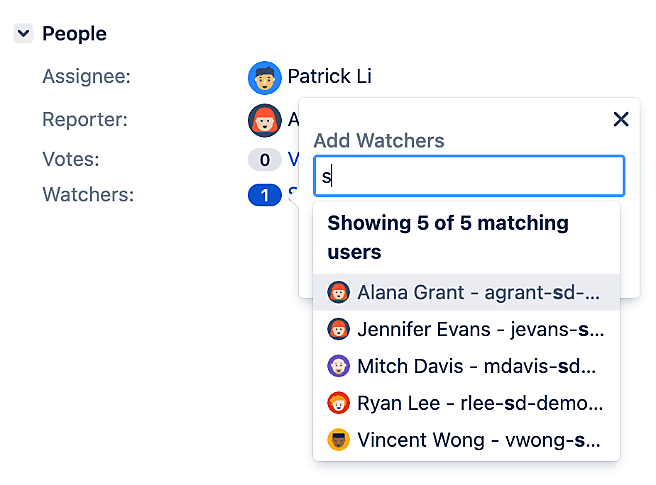Pick Ryan Lee from the suggestion list

click(466, 403)
